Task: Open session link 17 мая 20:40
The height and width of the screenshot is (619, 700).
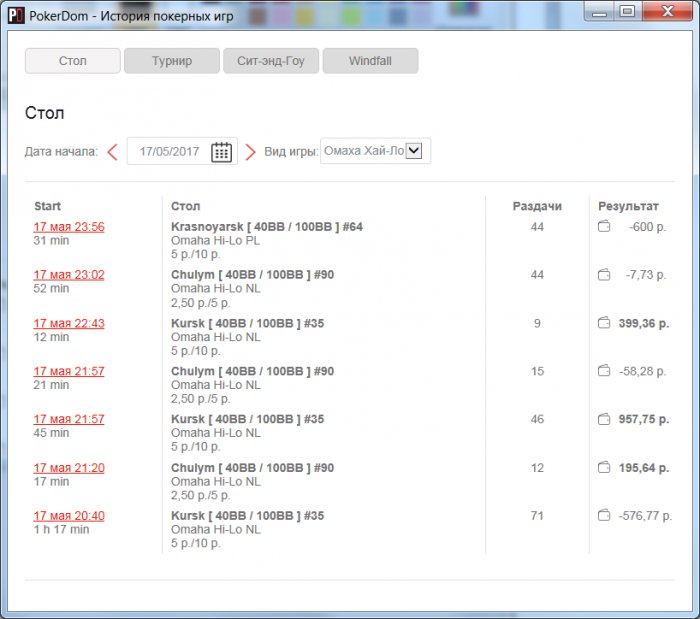Action: pos(69,516)
